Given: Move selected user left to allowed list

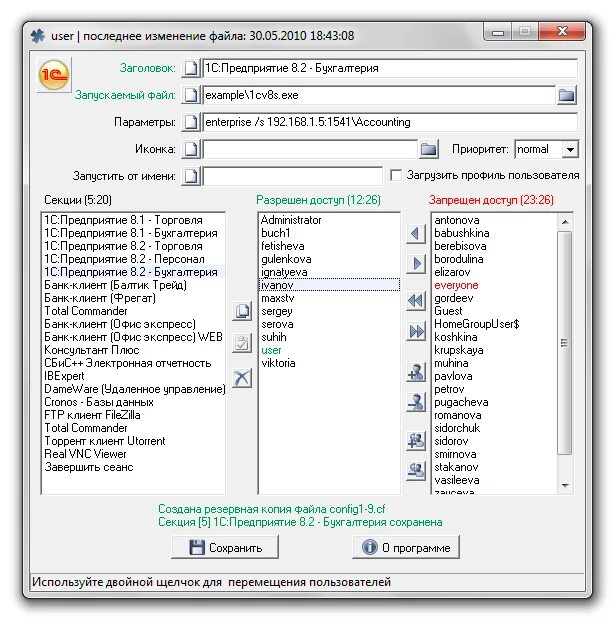Looking at the screenshot, I should tap(416, 233).
